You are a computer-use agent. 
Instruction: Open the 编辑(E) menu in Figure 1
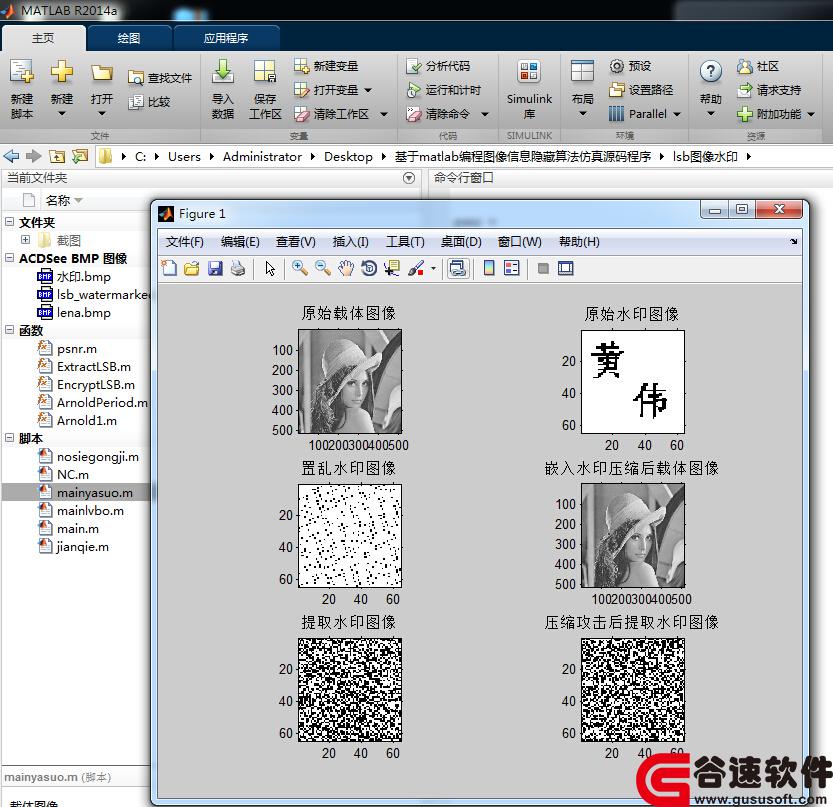[x=240, y=242]
